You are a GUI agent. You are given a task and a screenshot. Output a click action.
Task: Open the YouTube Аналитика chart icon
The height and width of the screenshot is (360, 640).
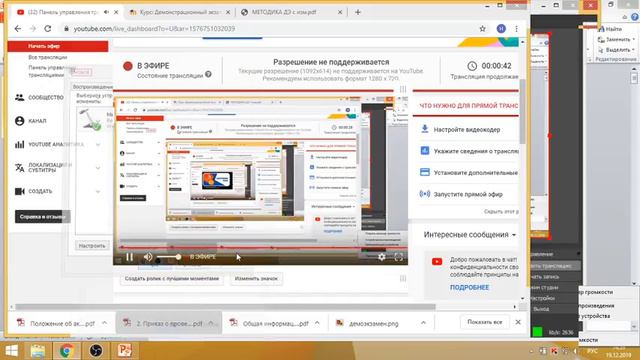click(x=20, y=144)
